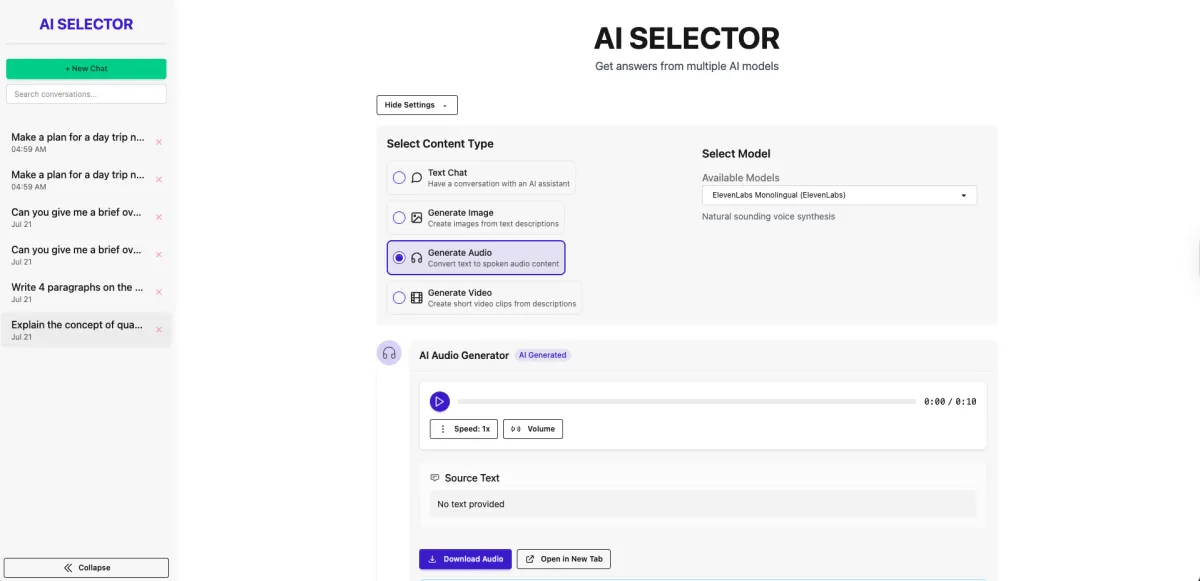This screenshot has width=1200, height=581.
Task: Collapse settings with Hide Settings button
Action: coord(417,105)
